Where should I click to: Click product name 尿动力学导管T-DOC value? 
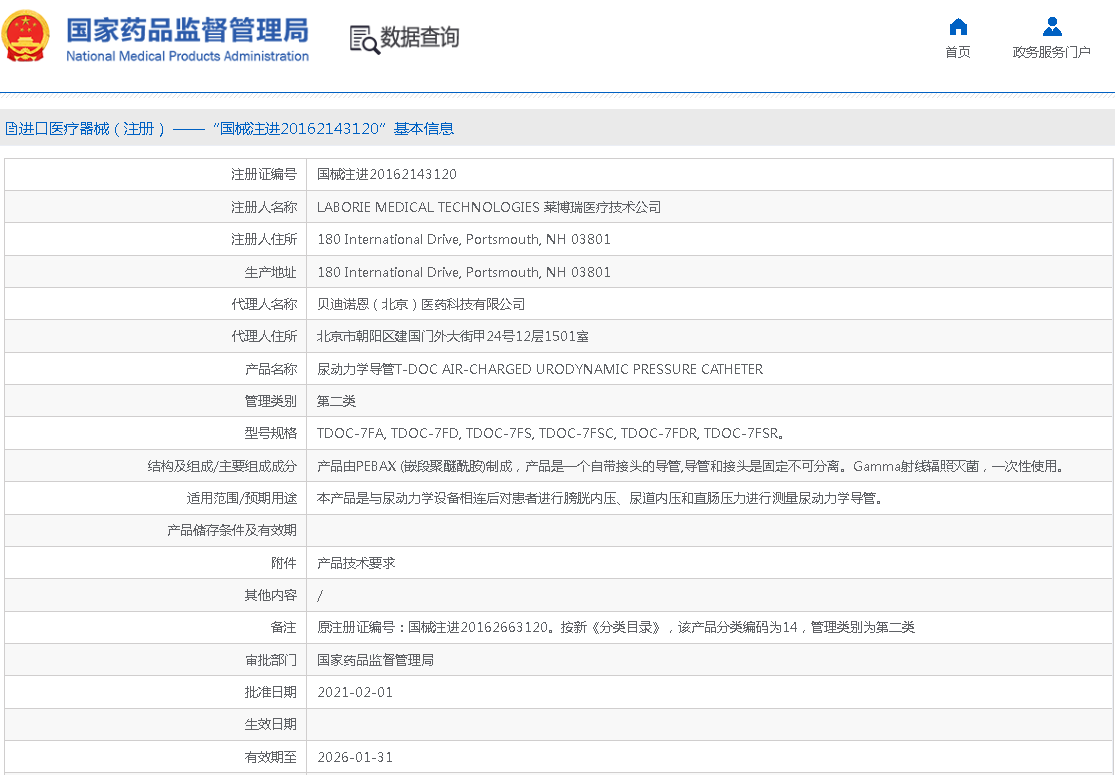(x=540, y=369)
